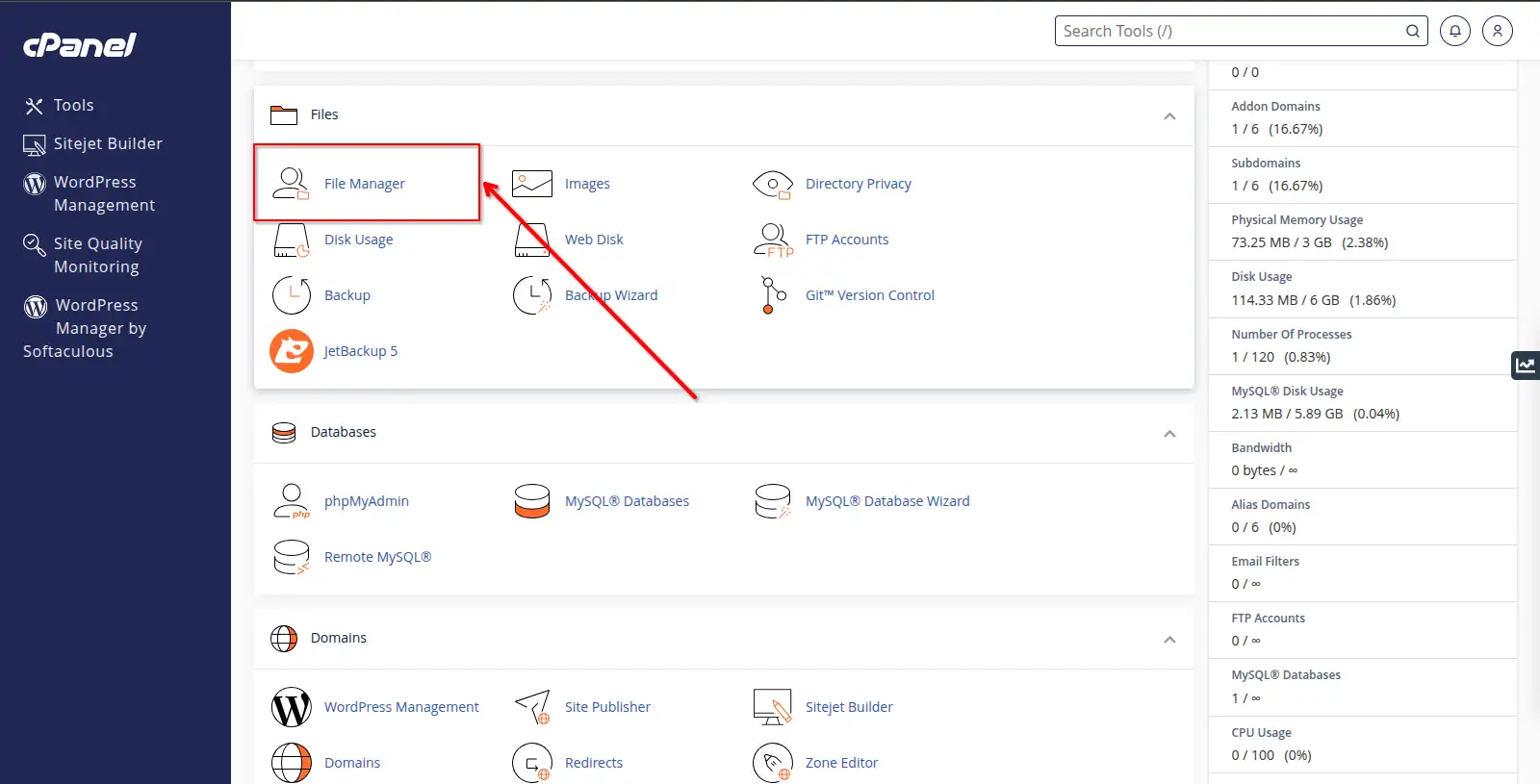Open the Disk Usage link
The image size is (1540, 784).
358,240
